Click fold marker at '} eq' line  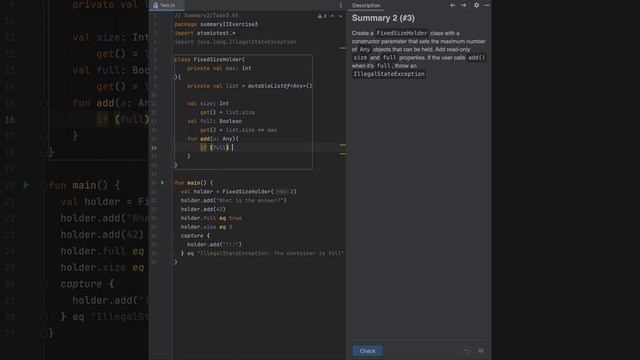[172, 253]
